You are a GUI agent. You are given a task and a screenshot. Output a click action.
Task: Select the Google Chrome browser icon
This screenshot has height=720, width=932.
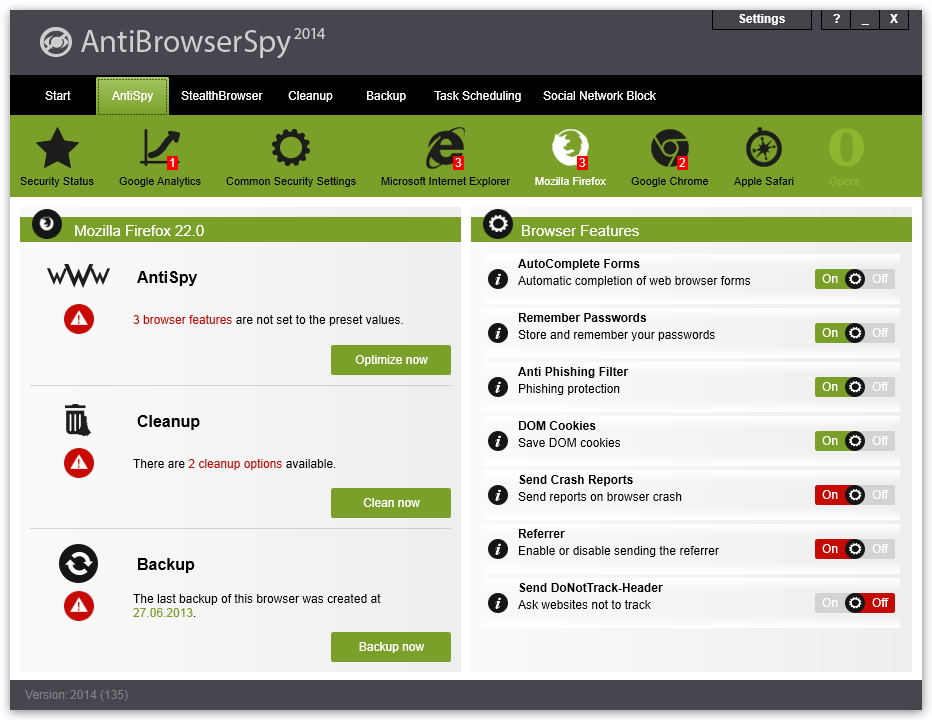pyautogui.click(x=669, y=149)
